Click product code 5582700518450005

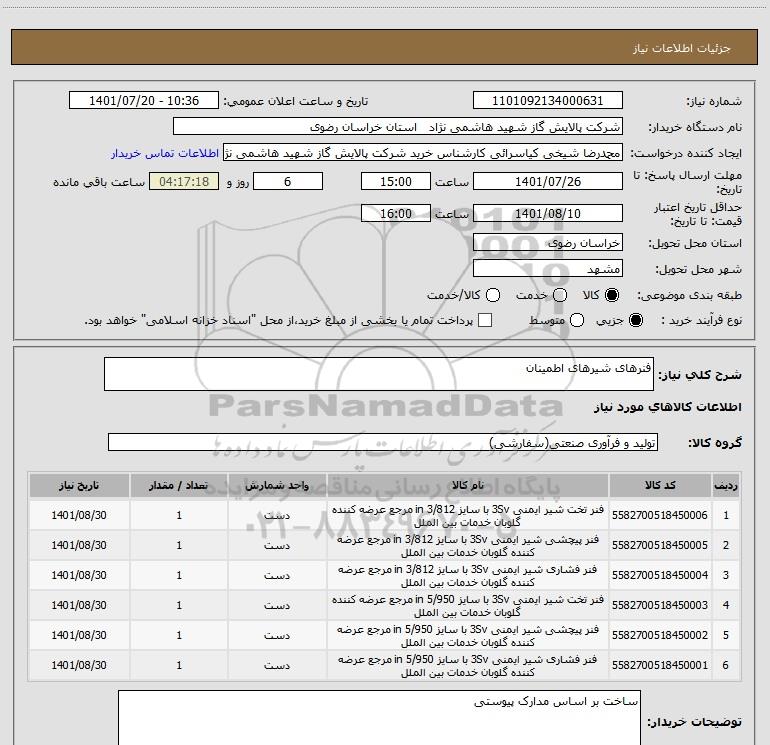click(x=660, y=545)
